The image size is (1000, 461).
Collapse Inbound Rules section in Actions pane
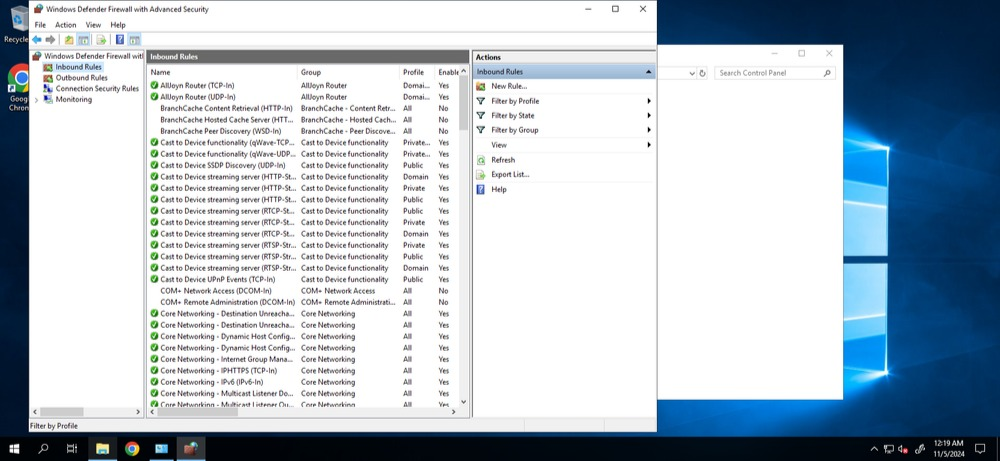648,72
